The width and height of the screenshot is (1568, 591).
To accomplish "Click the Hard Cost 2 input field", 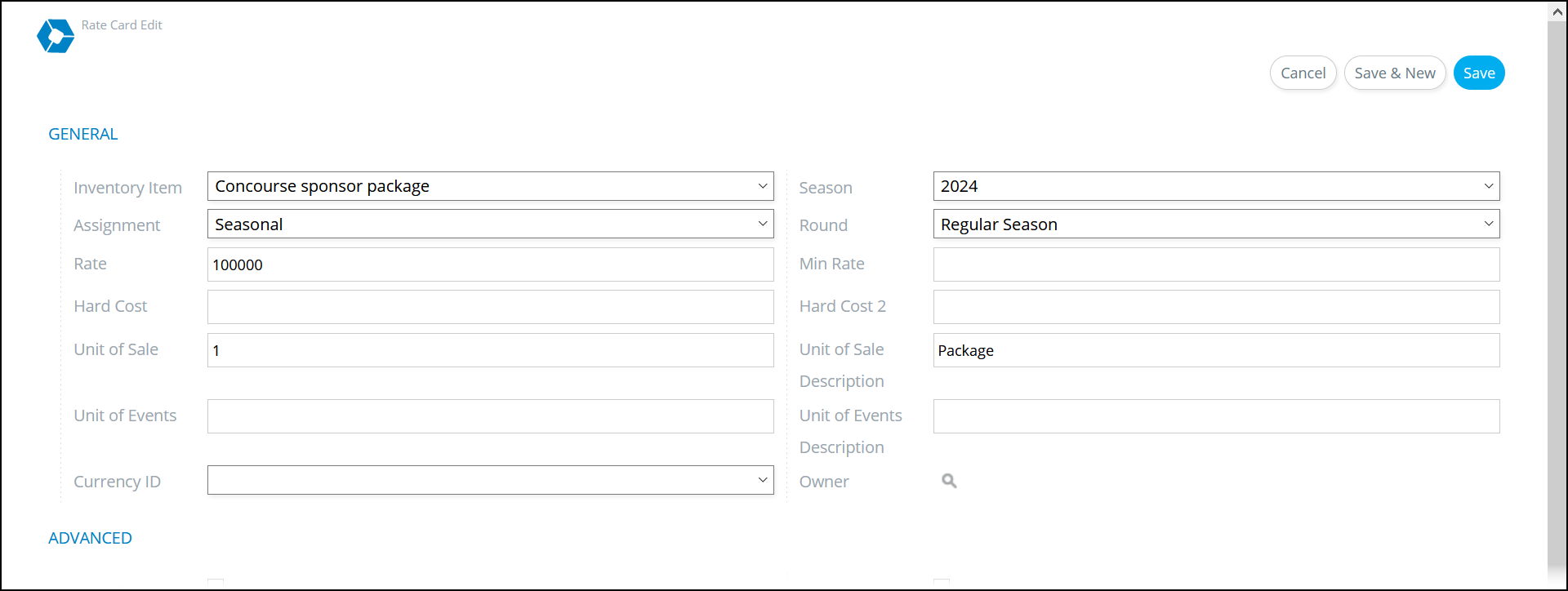I will click(x=1216, y=307).
